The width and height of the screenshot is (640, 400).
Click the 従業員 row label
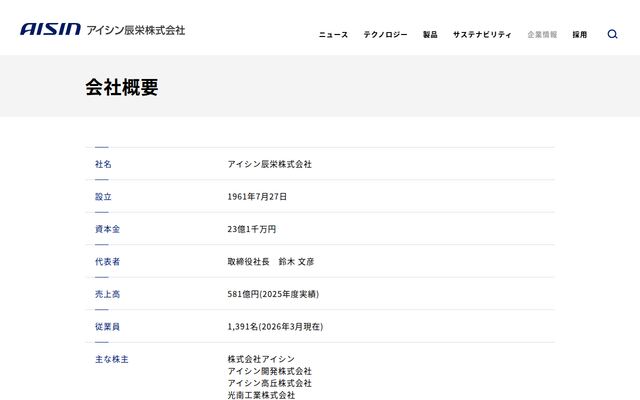[107, 327]
